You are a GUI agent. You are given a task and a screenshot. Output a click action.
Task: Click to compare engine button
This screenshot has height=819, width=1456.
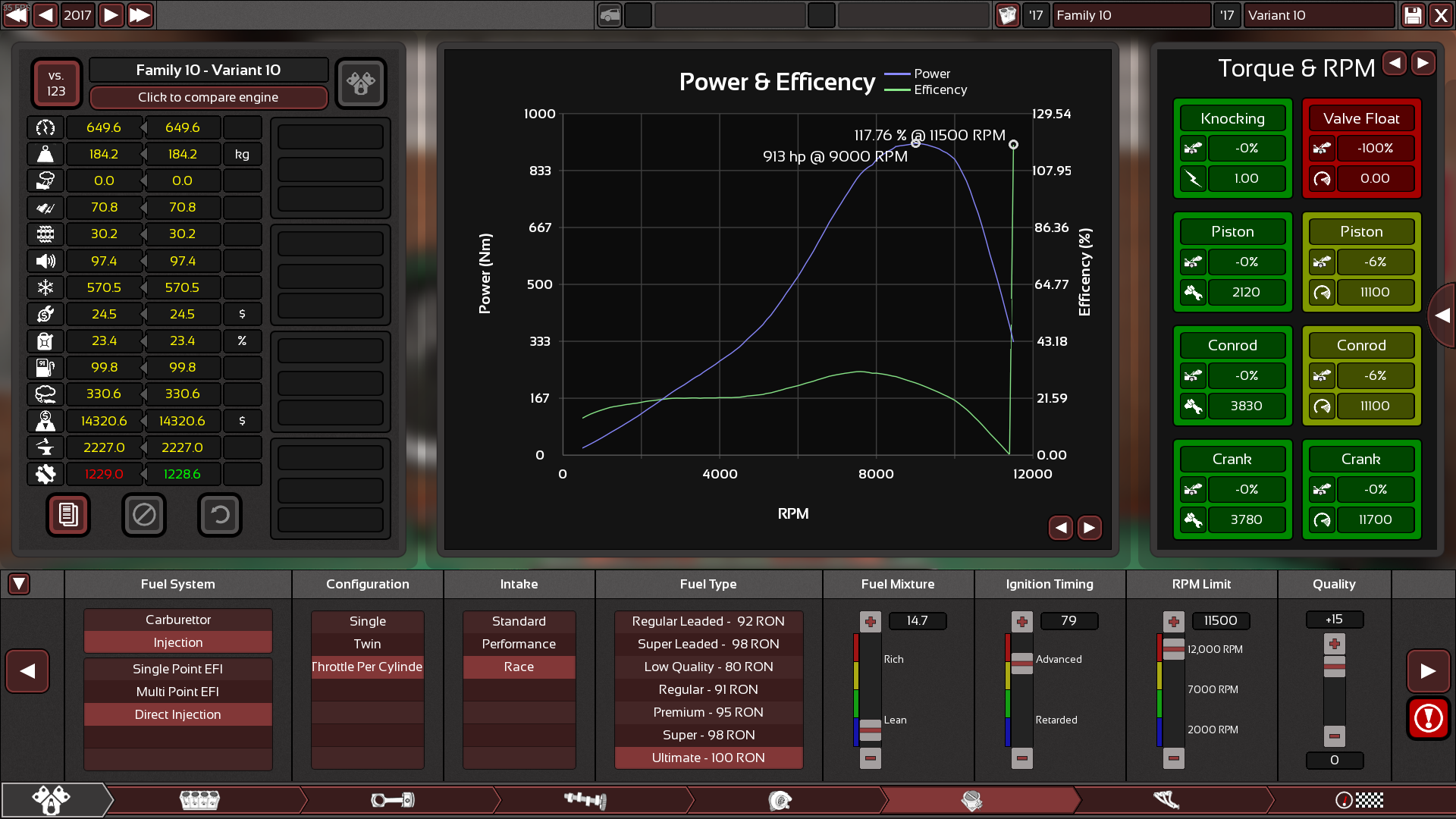[x=208, y=97]
